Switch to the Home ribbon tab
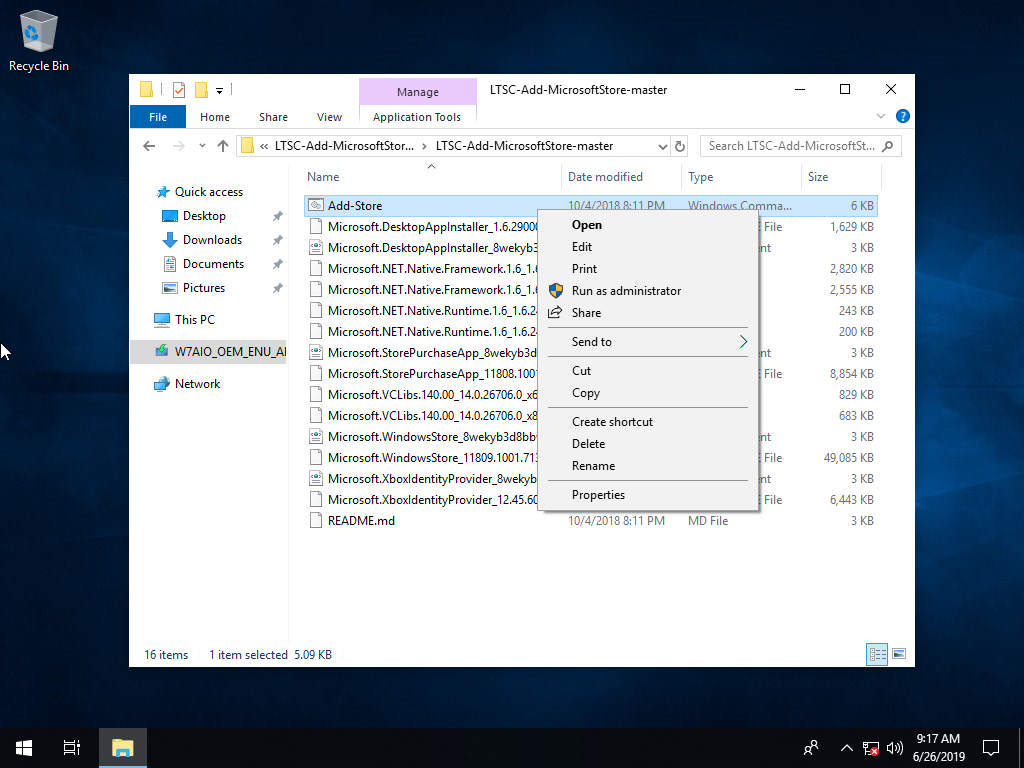This screenshot has width=1024, height=768. coord(215,117)
